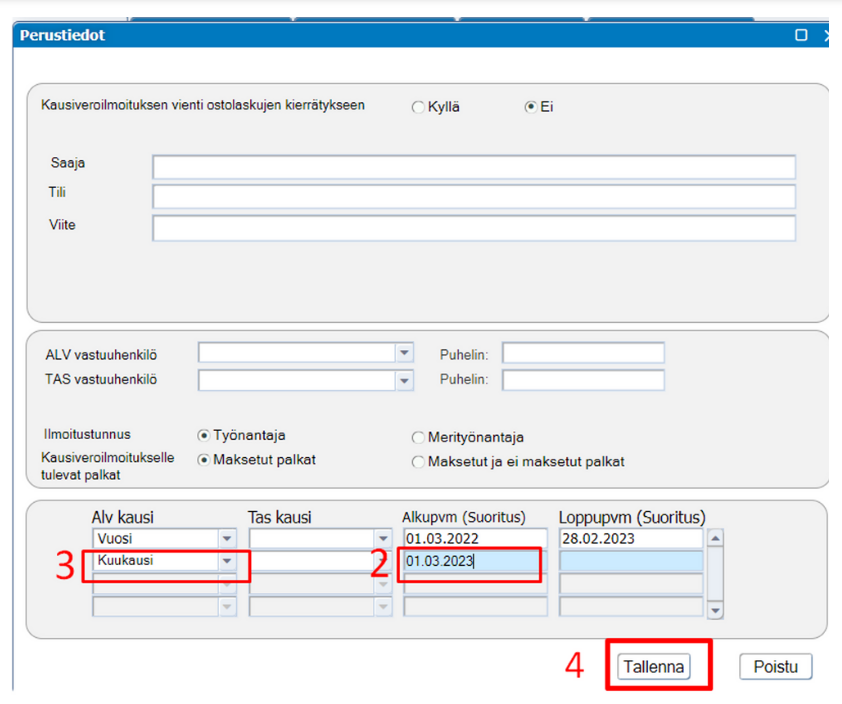The width and height of the screenshot is (842, 704).
Task: Open Tas kausi dropdown in first row
Action: pos(383,539)
